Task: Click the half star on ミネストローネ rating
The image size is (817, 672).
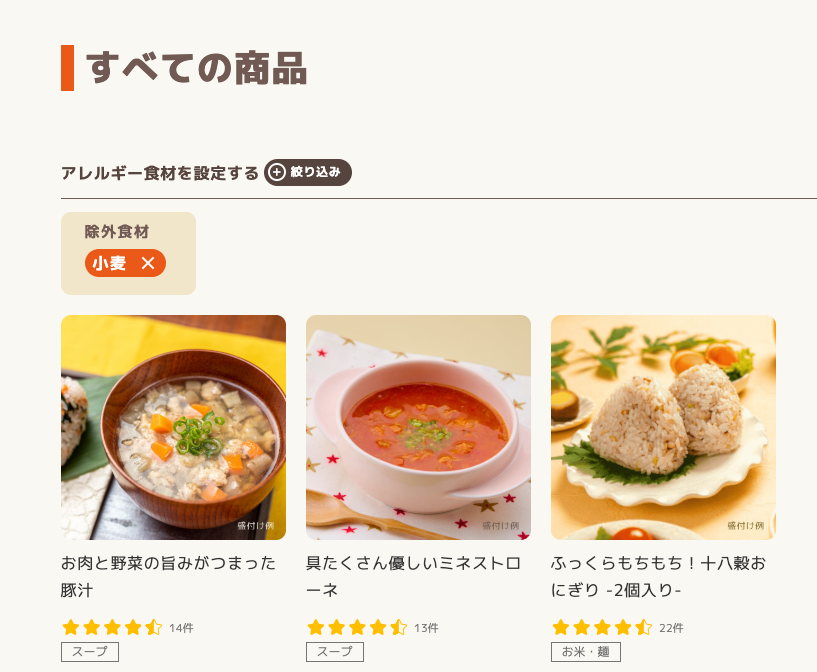Action: pos(398,628)
